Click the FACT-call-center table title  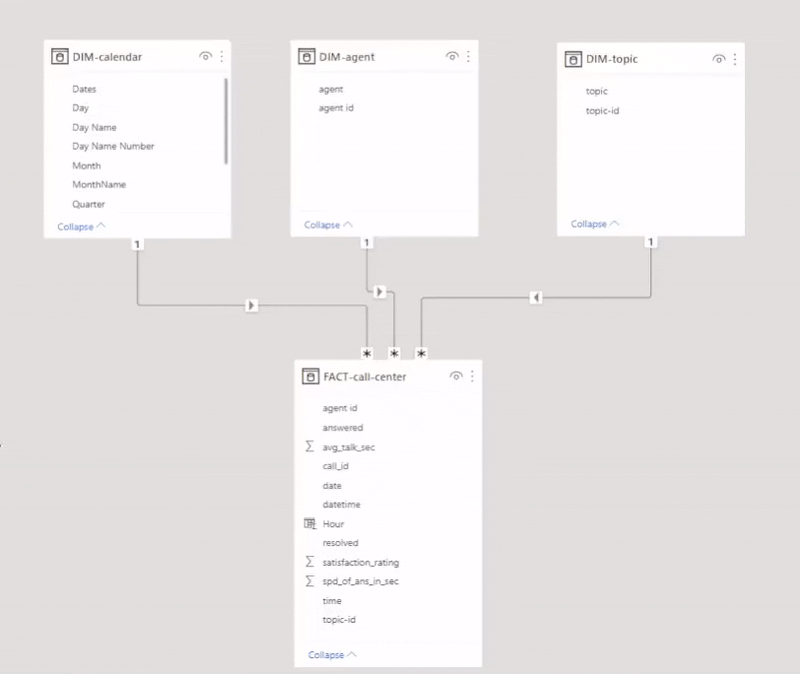[365, 377]
